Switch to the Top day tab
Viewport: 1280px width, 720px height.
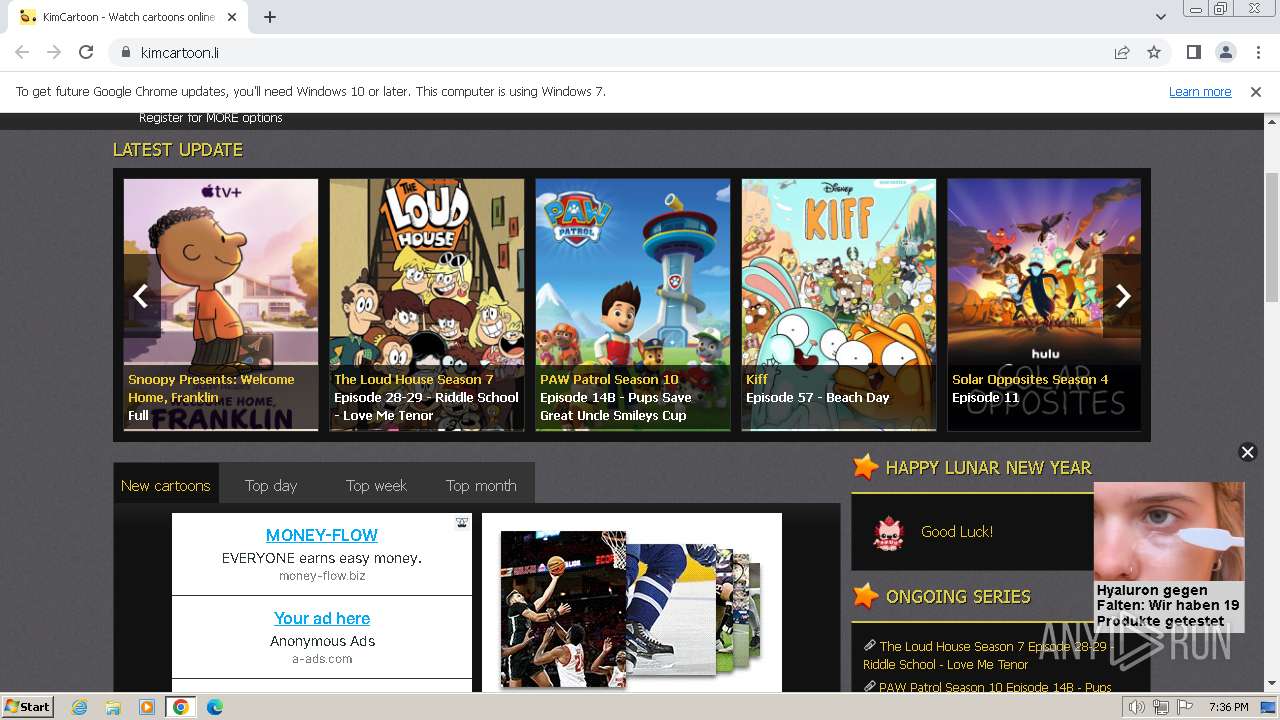coord(271,485)
